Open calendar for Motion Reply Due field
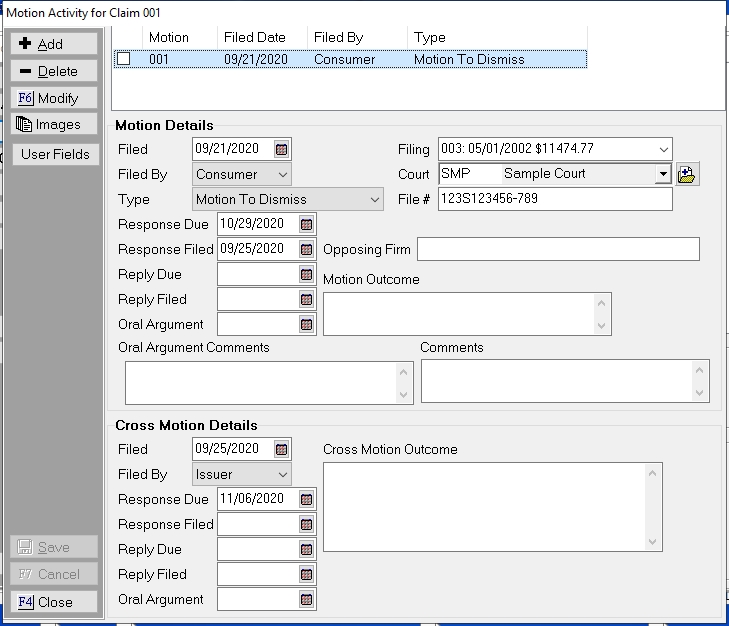Image resolution: width=729 pixels, height=626 pixels. pyautogui.click(x=306, y=274)
